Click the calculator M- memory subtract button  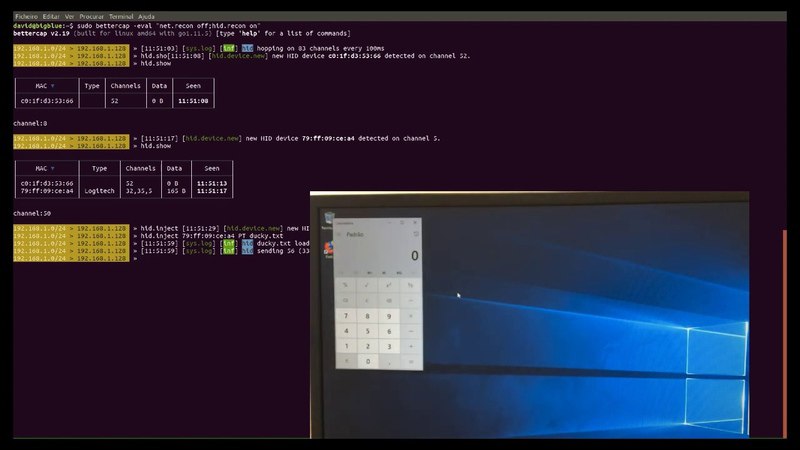384,272
